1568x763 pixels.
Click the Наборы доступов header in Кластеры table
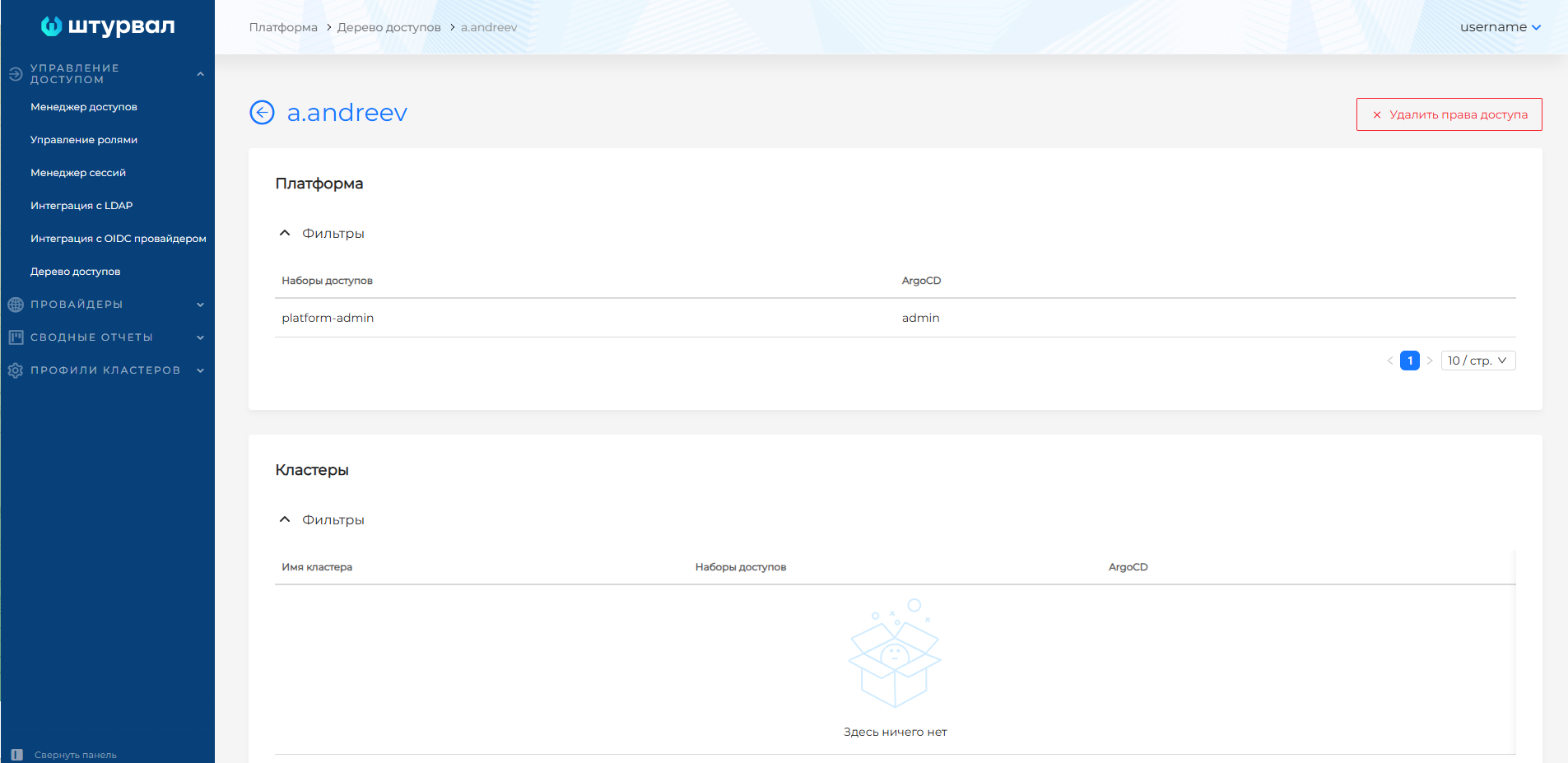[x=741, y=567]
